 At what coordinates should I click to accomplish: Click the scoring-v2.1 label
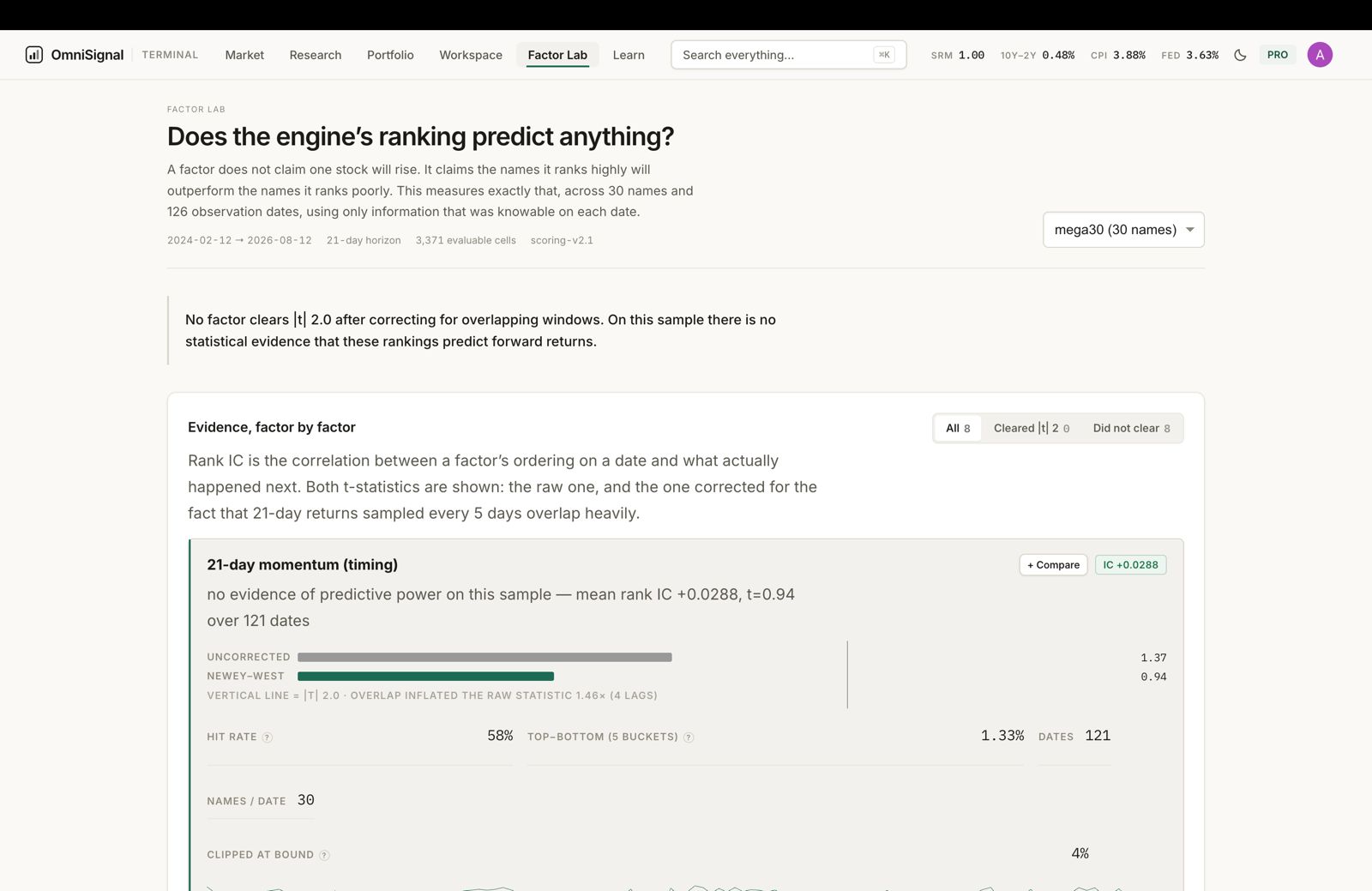point(562,241)
